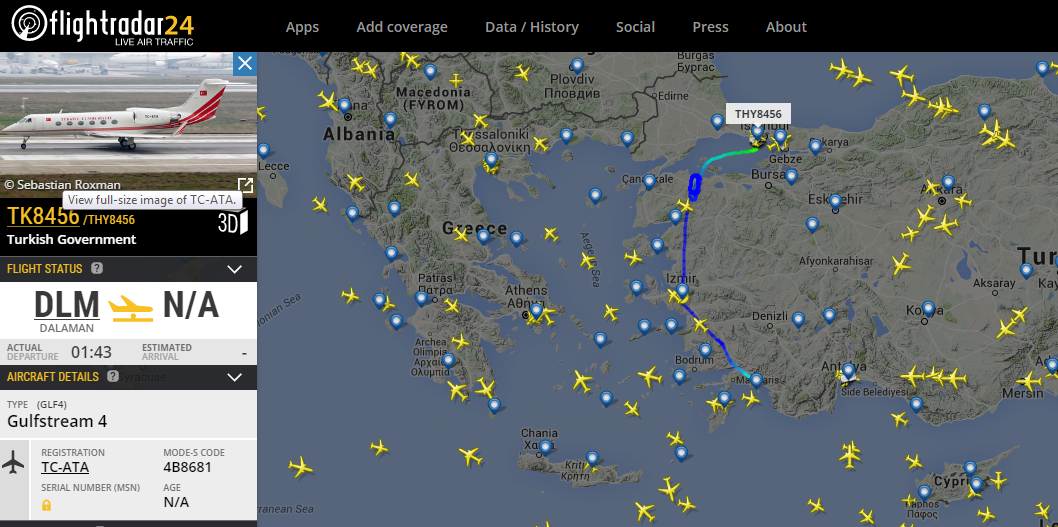Collapse the Aircraft Details section

[x=234, y=377]
